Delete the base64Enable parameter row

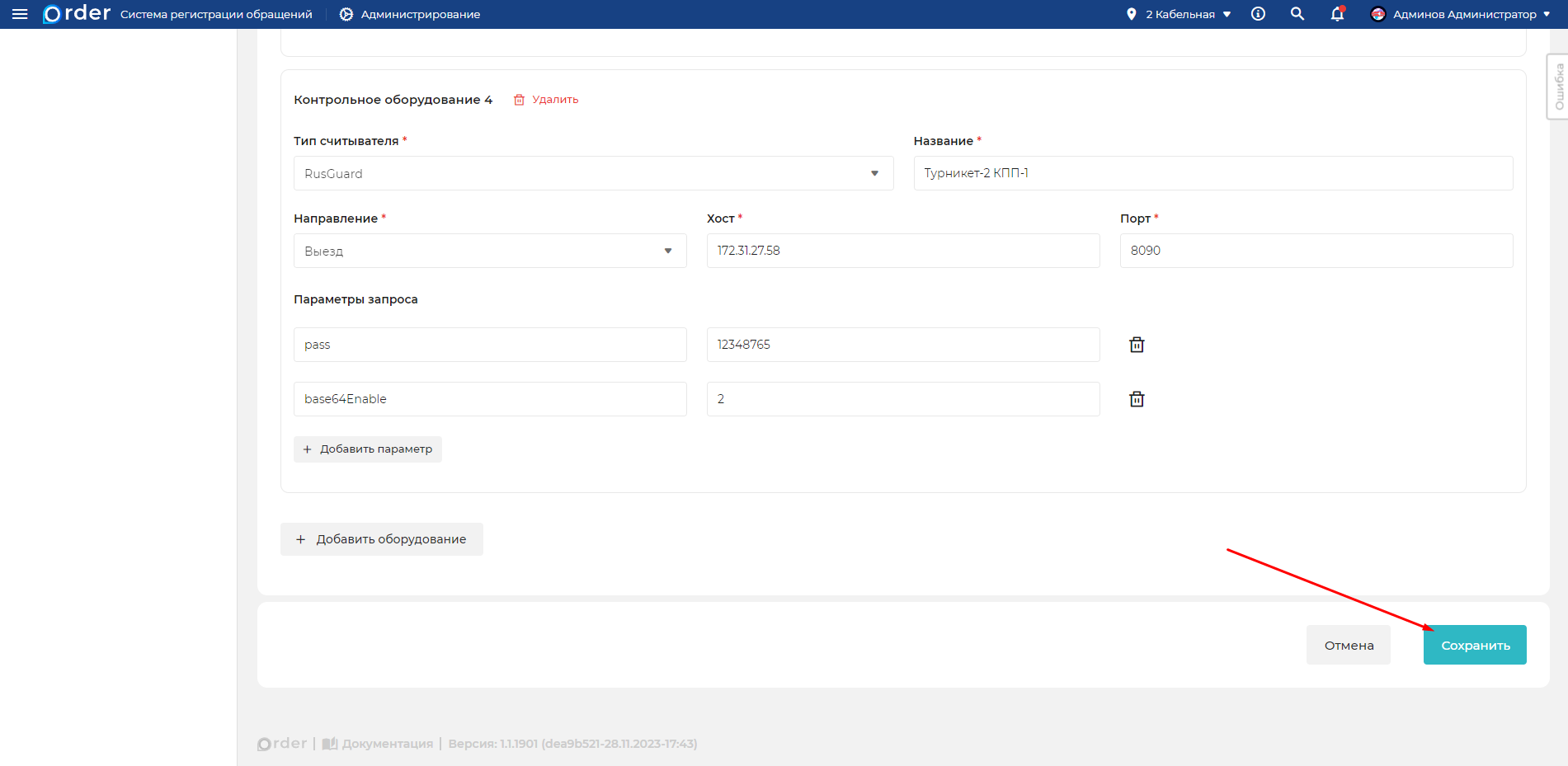point(1137,399)
